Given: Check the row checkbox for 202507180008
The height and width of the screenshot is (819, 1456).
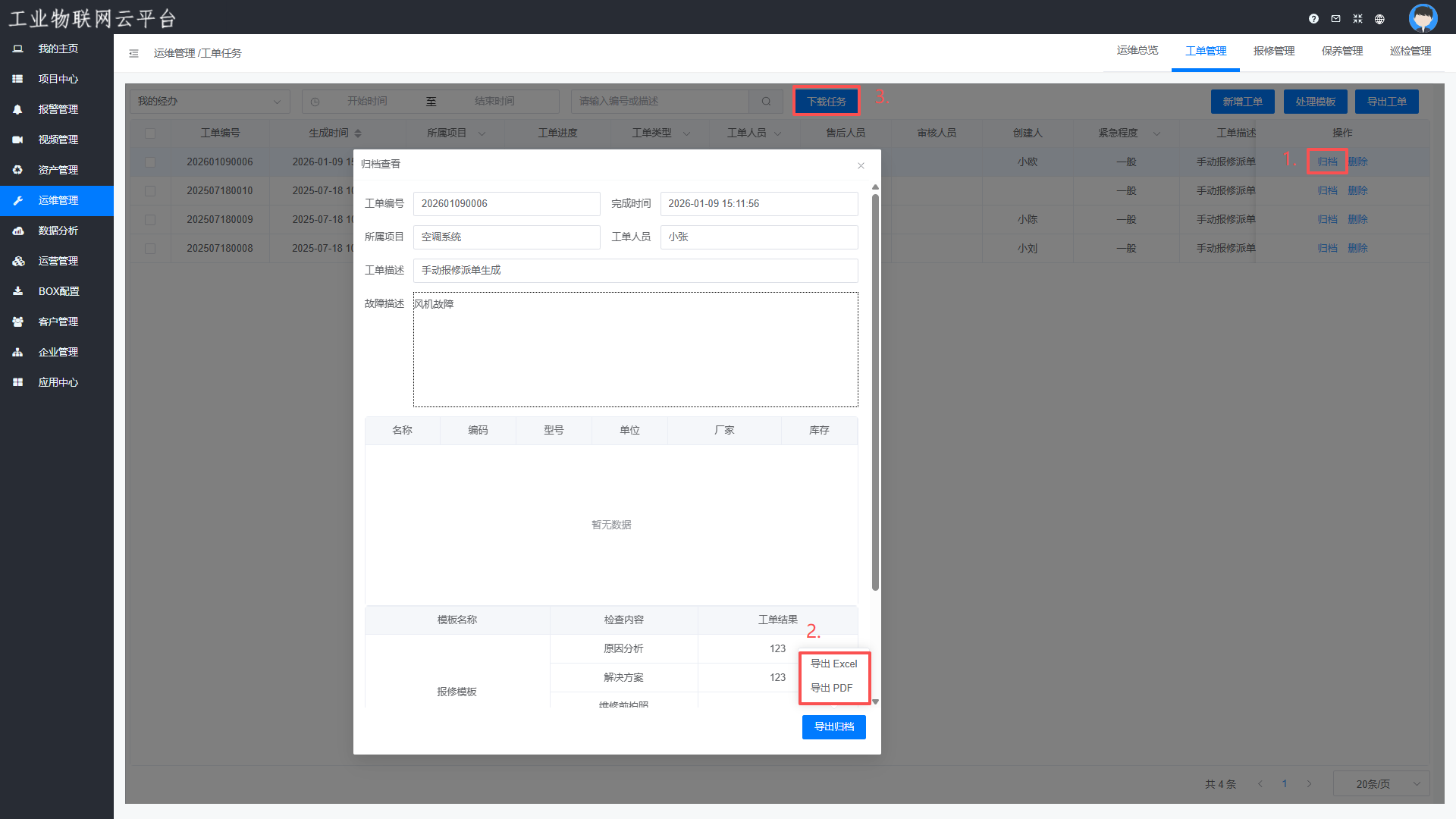Looking at the screenshot, I should point(150,249).
